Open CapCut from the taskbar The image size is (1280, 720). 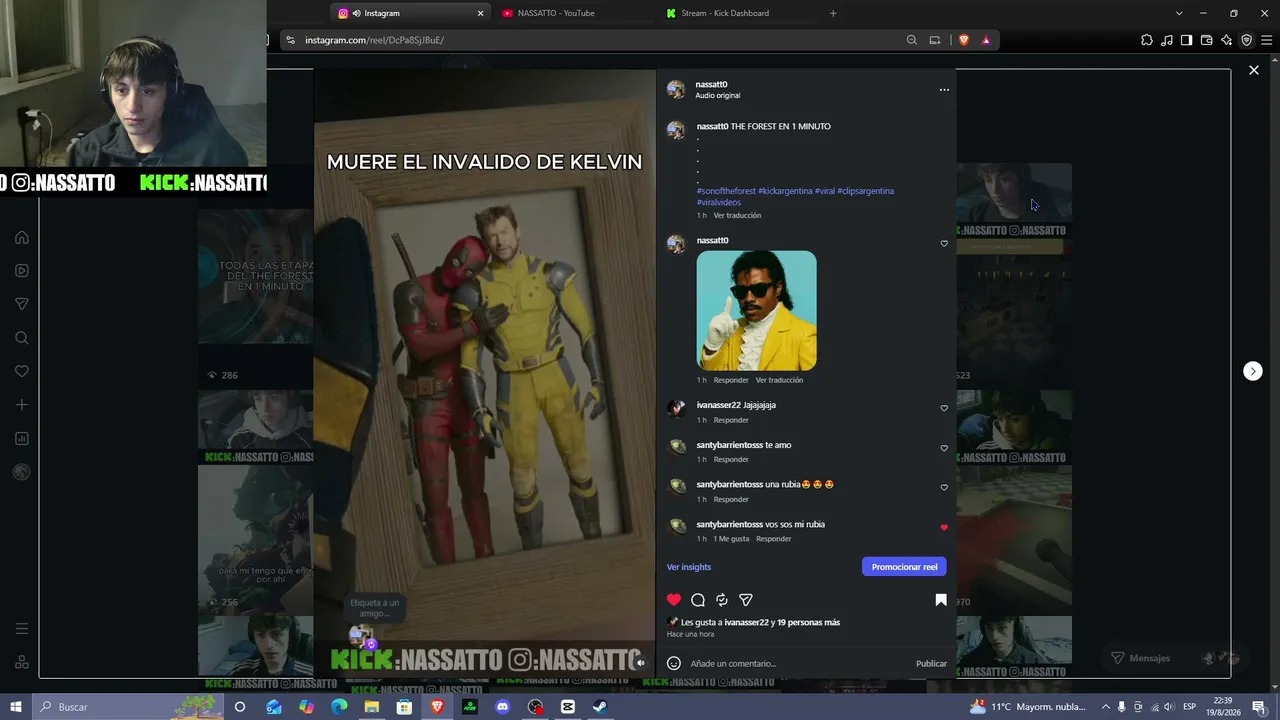(x=568, y=707)
